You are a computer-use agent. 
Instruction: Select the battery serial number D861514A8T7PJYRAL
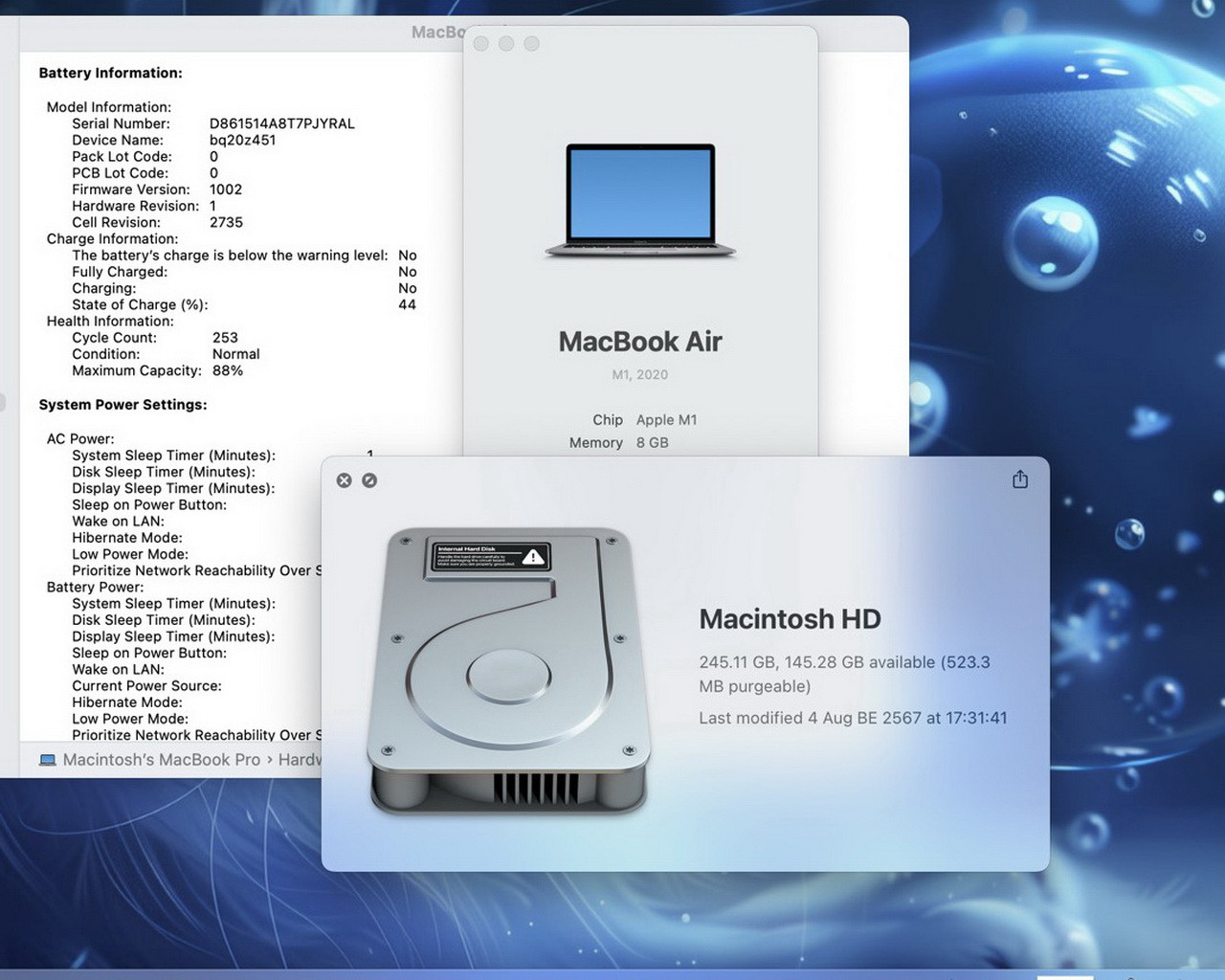tap(282, 123)
